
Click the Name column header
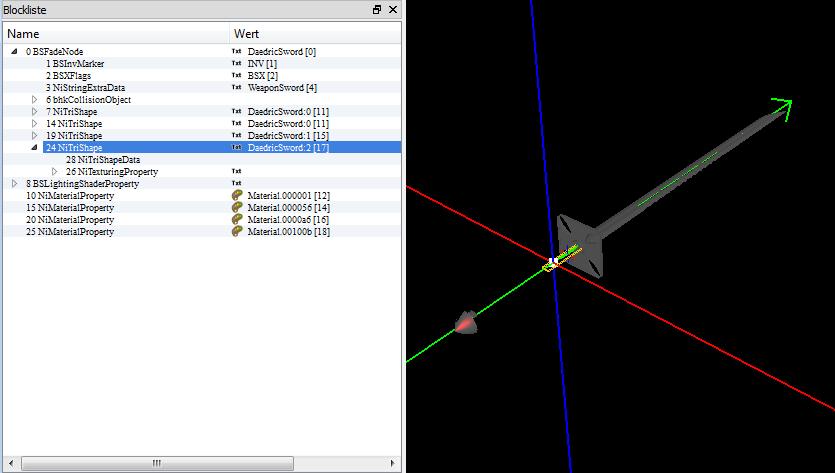coord(115,34)
